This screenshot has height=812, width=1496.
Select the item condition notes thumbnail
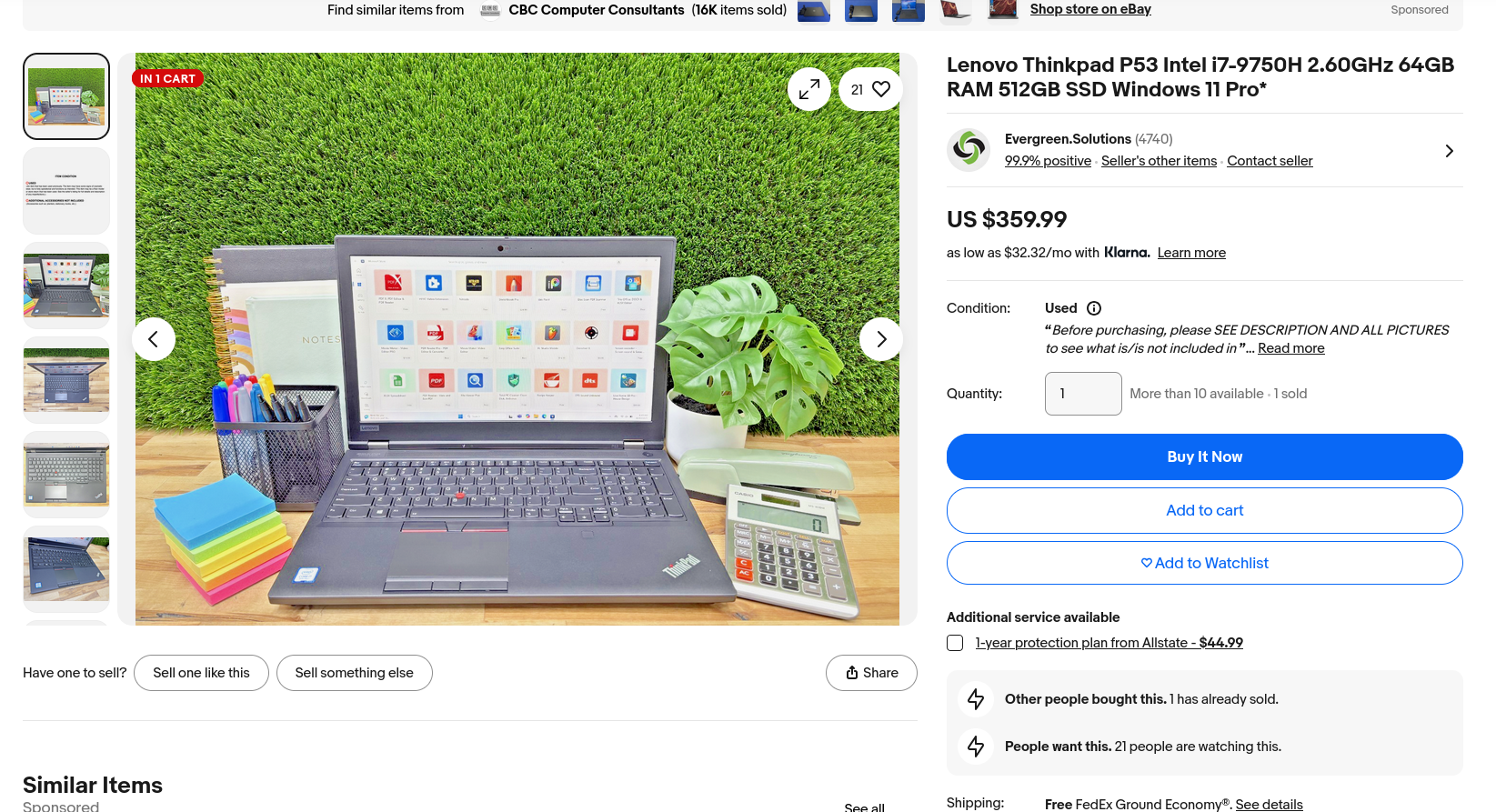[66, 191]
